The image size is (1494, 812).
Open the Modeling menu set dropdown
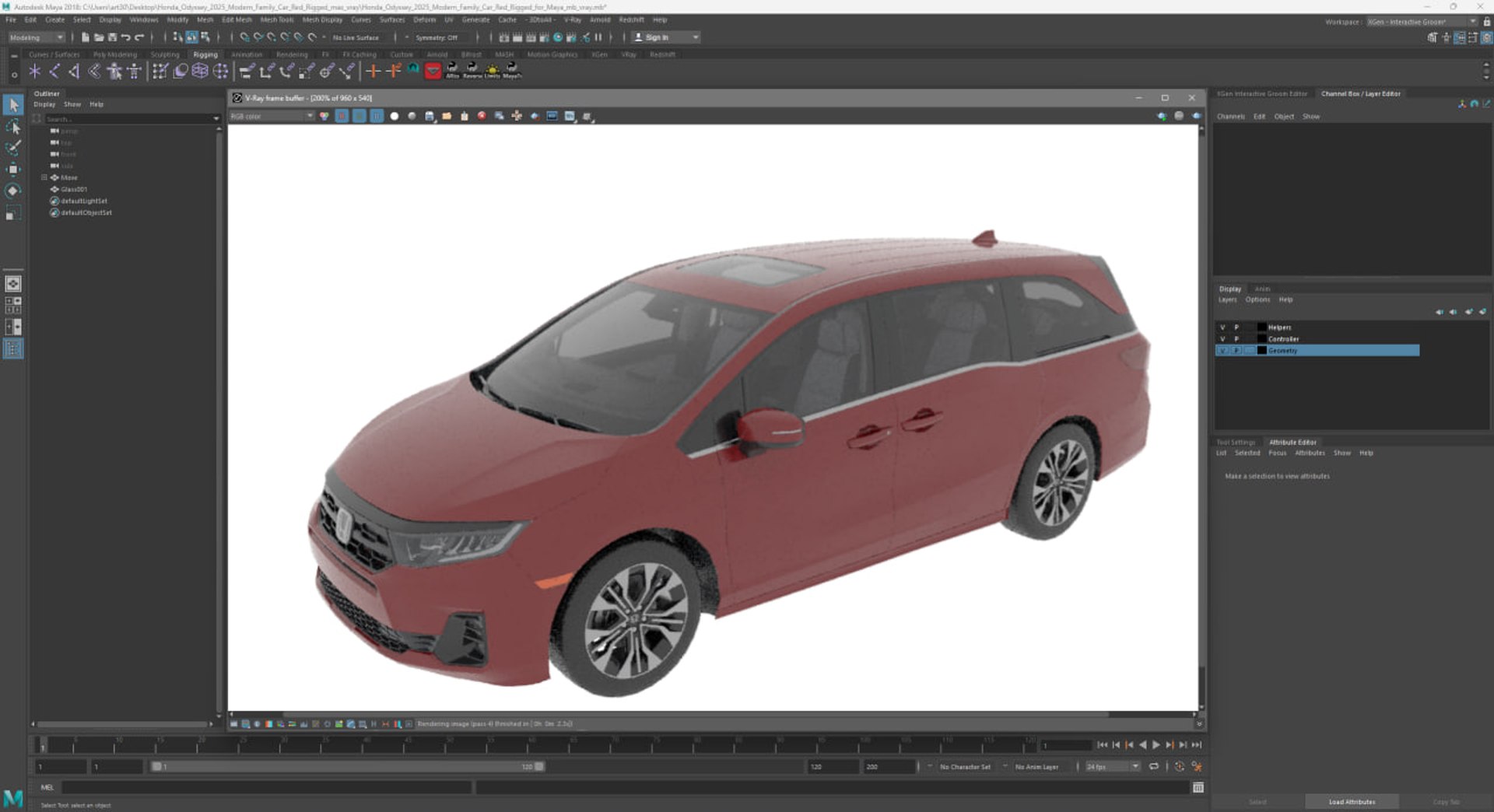coord(37,37)
